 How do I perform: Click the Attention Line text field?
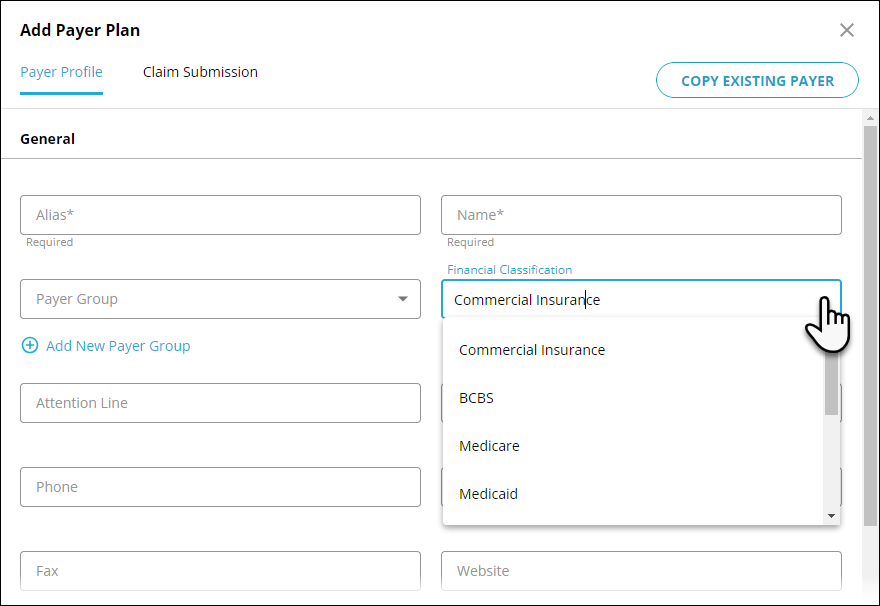221,403
